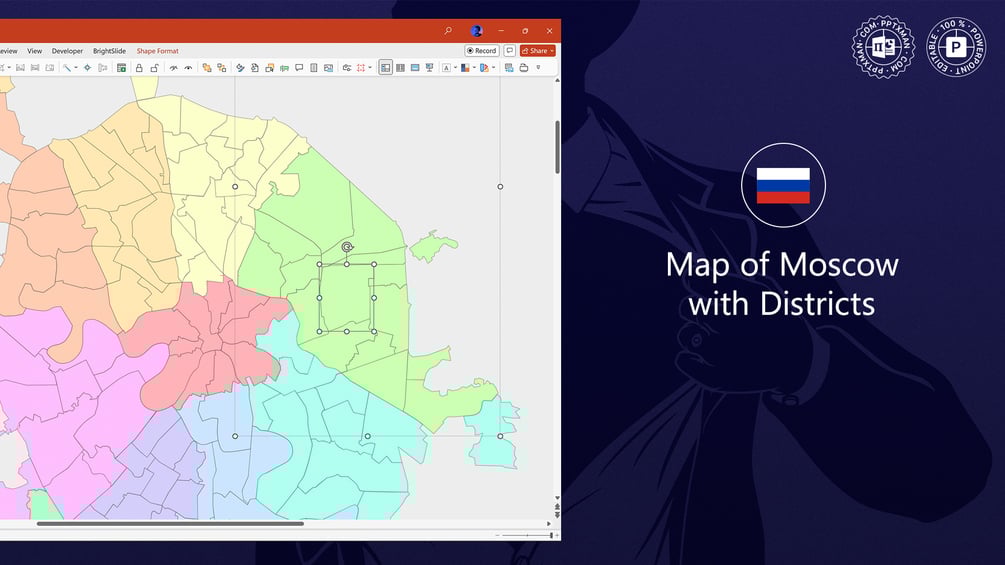Click the blue diamond align-center icon
The height and width of the screenshot is (565, 1005).
coord(87,68)
